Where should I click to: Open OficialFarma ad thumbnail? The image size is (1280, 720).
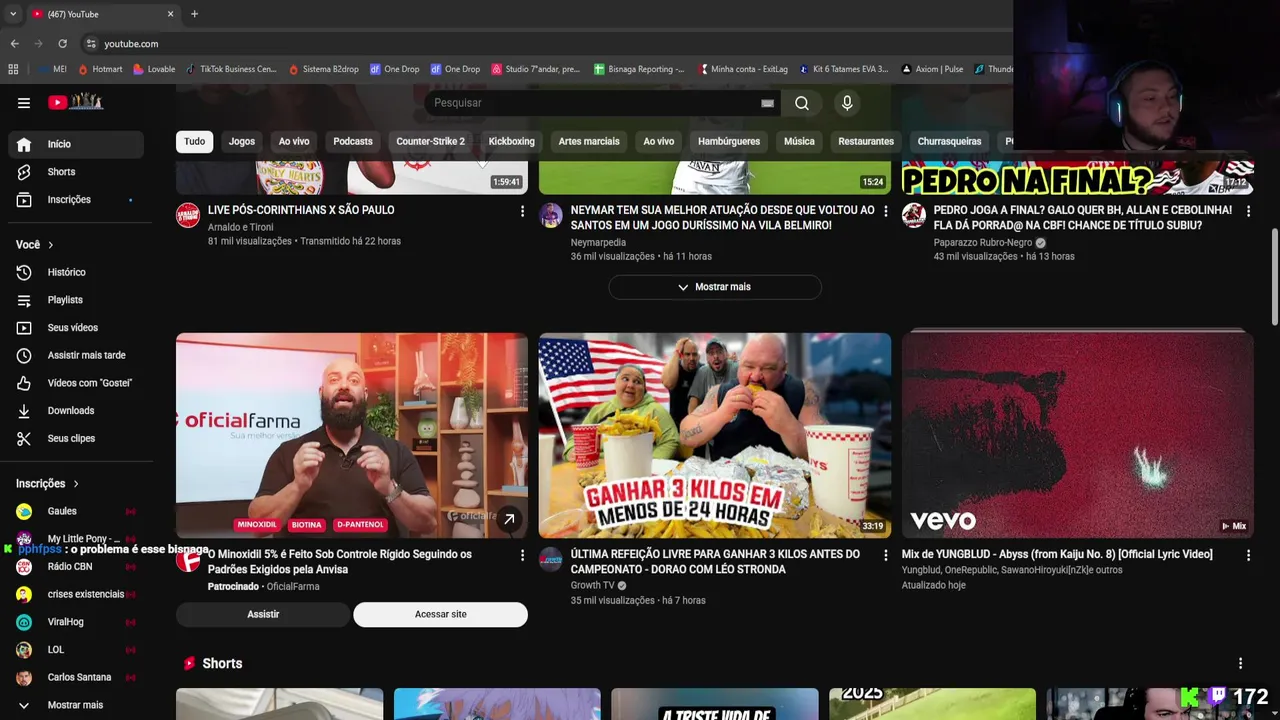(352, 435)
